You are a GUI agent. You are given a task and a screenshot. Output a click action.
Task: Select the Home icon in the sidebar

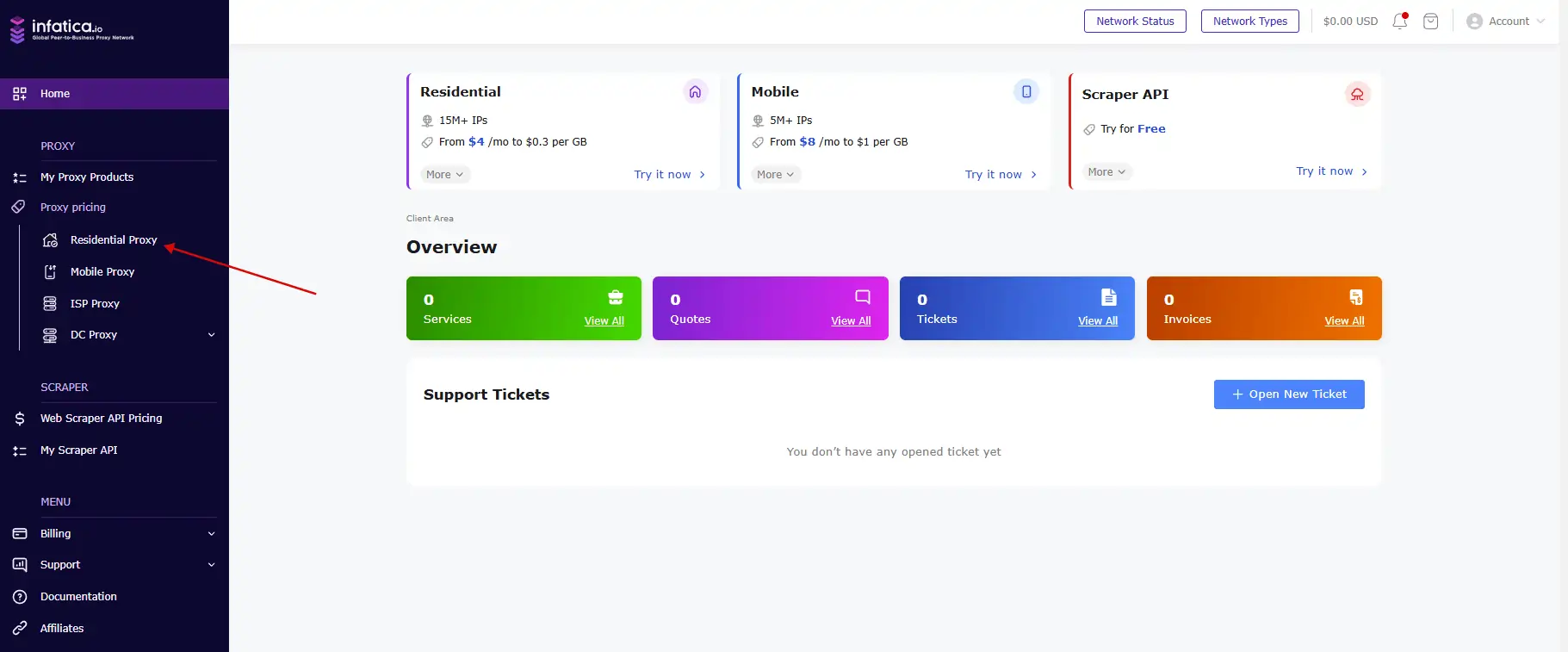(19, 93)
